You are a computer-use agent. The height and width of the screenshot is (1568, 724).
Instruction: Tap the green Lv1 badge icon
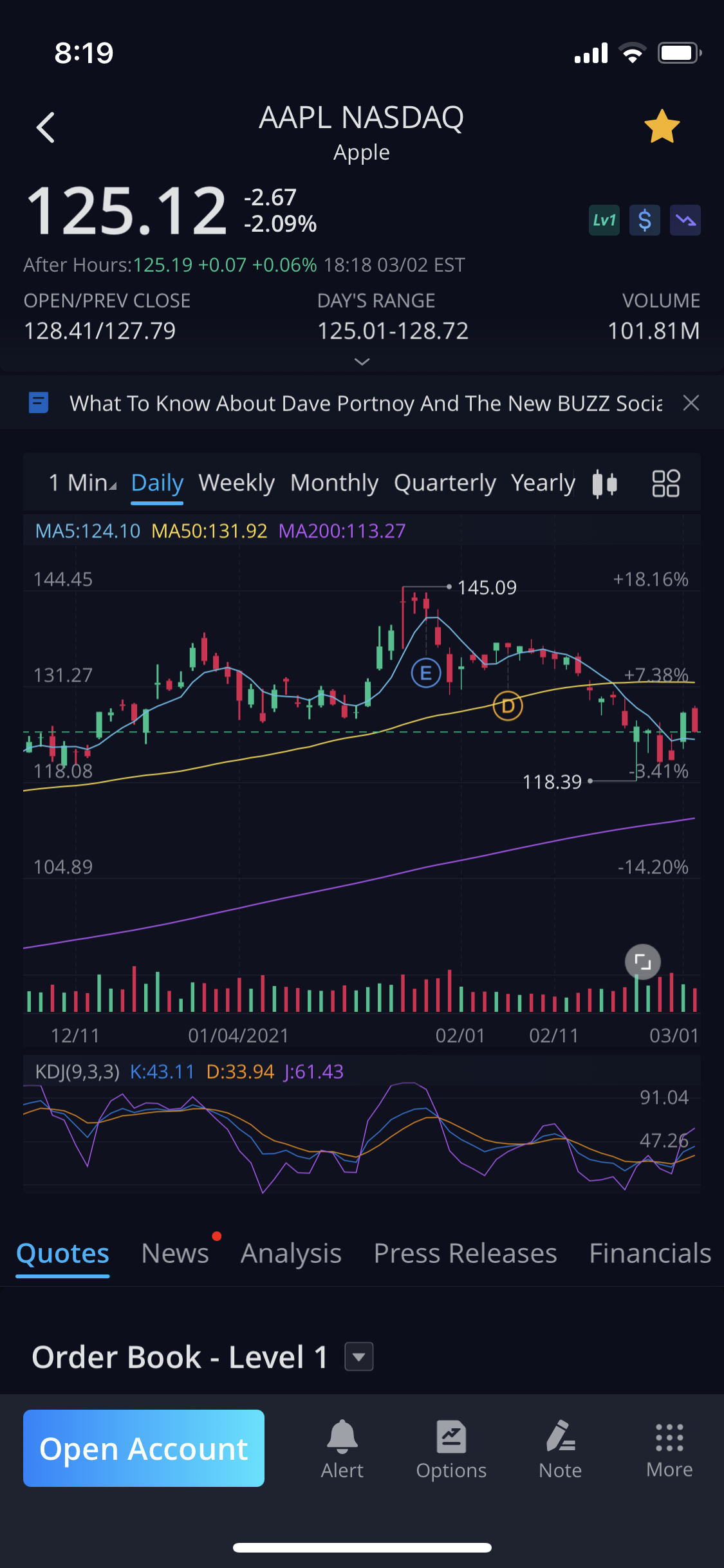tap(604, 221)
